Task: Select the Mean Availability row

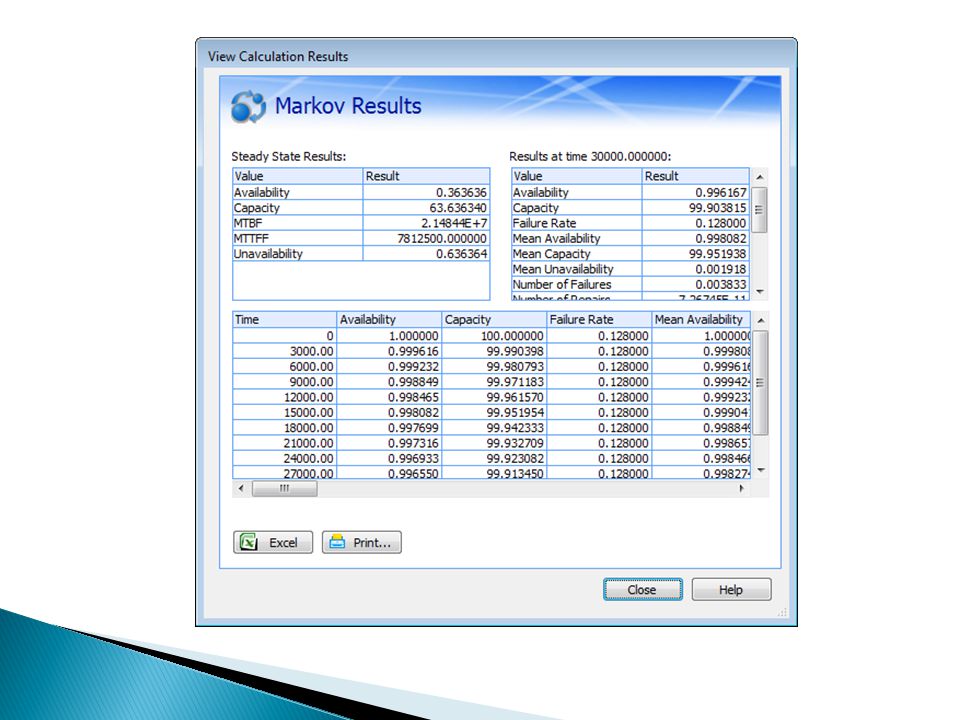Action: (631, 238)
